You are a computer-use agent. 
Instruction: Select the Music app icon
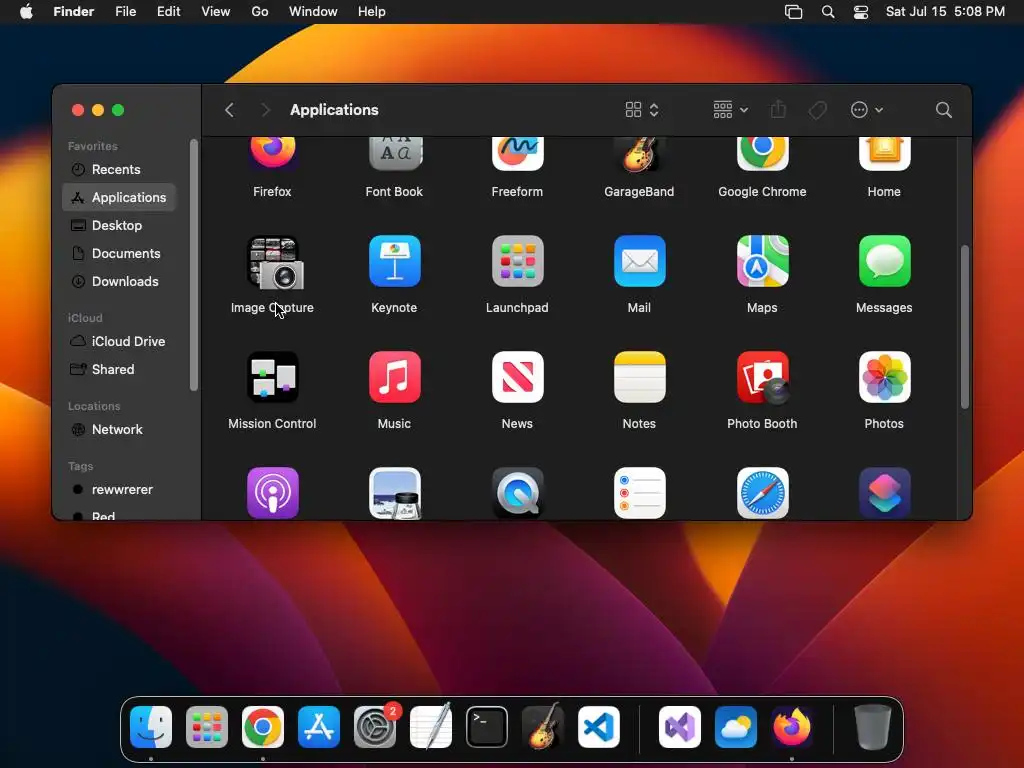coord(394,377)
